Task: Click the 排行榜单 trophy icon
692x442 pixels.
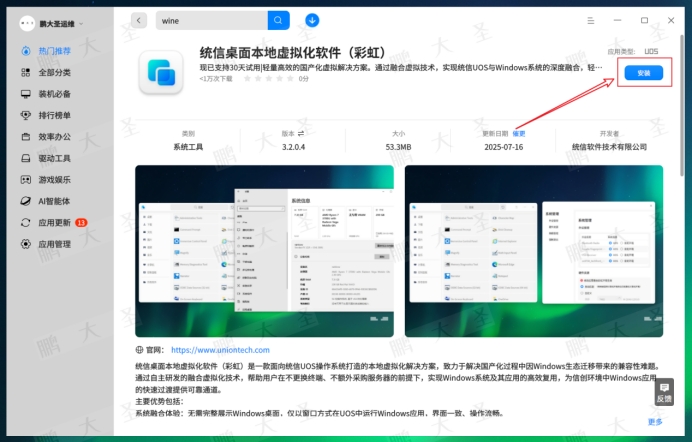Action: (26, 115)
